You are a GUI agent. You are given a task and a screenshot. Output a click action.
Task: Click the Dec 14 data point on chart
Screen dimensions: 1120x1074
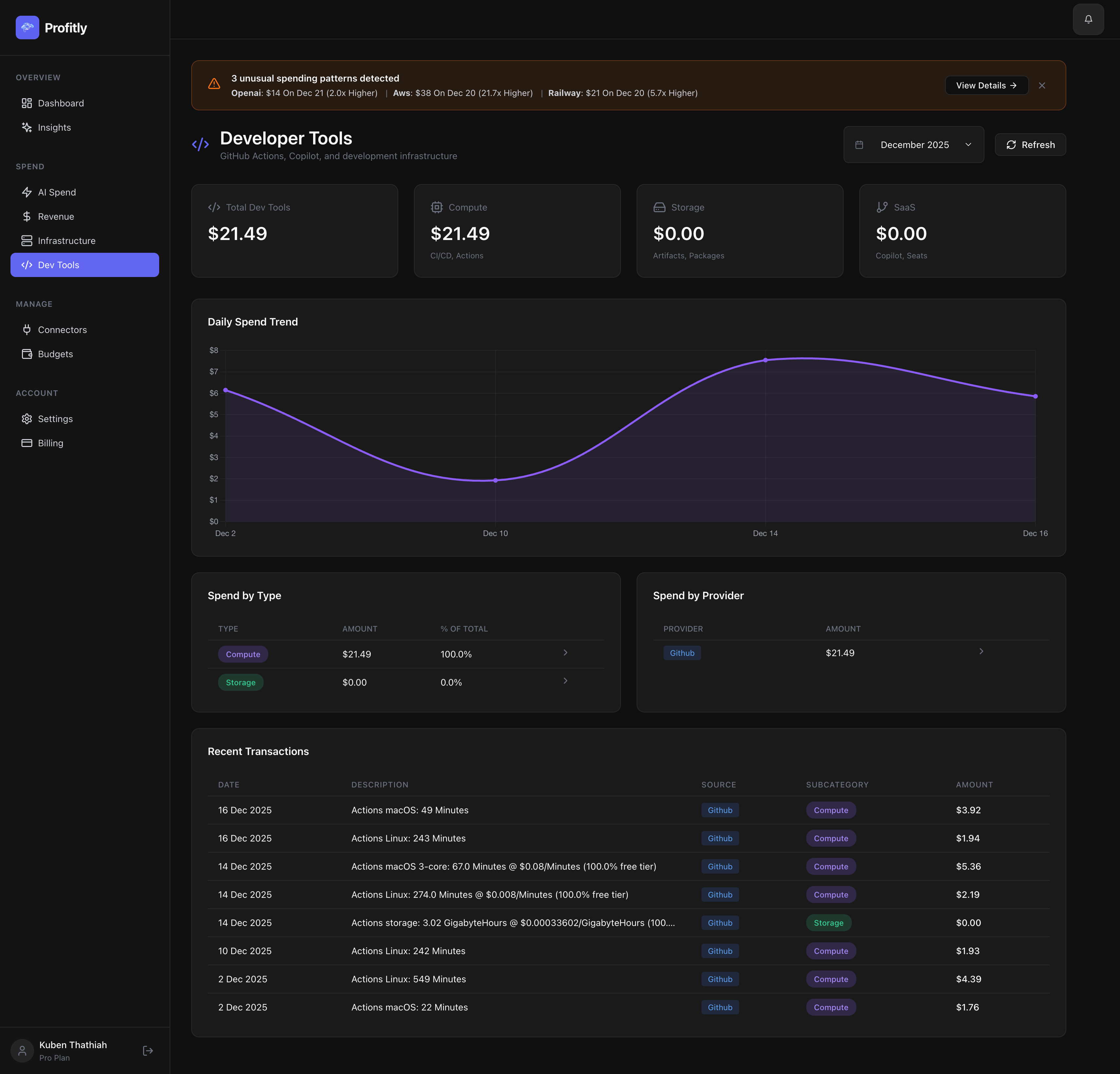coord(765,361)
